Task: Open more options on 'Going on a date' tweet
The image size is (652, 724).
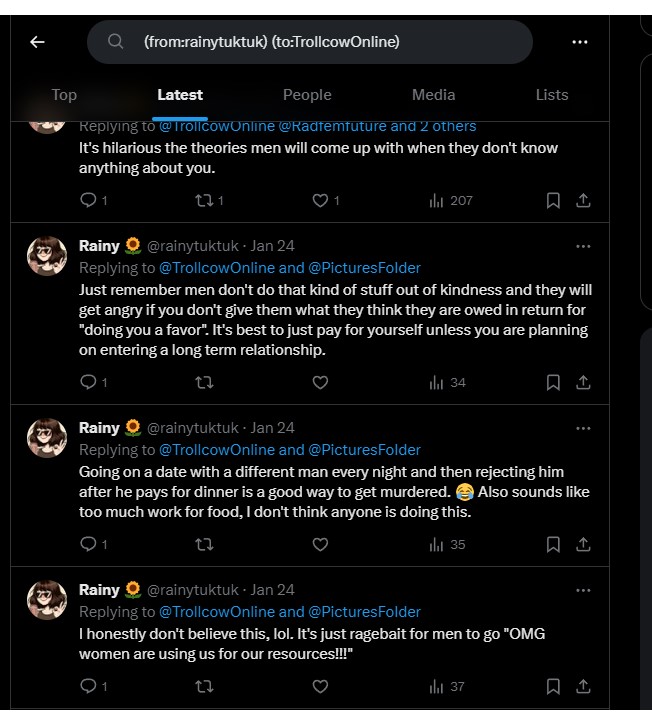Action: 583,428
